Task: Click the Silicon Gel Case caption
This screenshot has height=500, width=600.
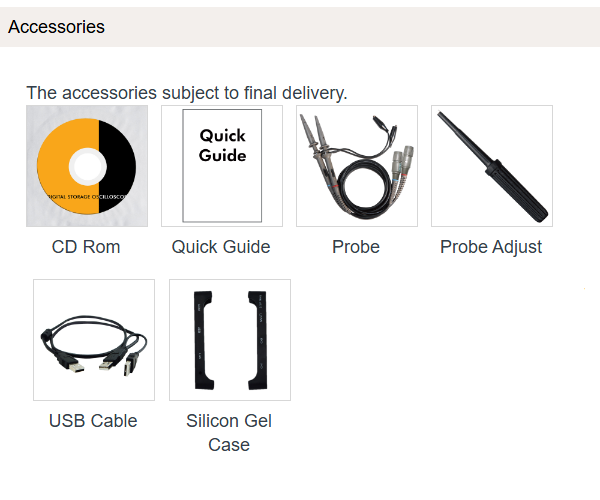Action: tap(229, 433)
